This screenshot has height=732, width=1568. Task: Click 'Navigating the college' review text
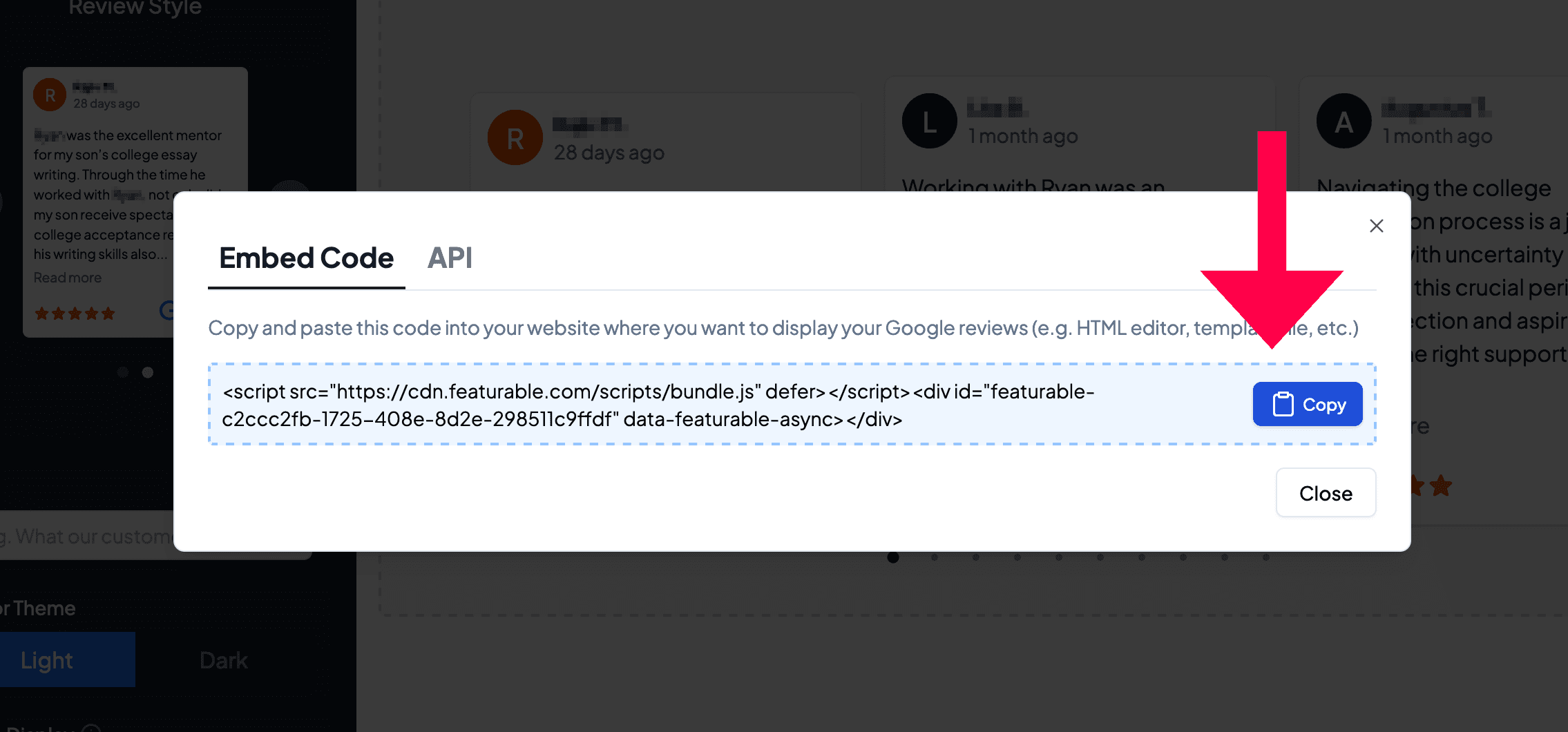coord(1433,189)
